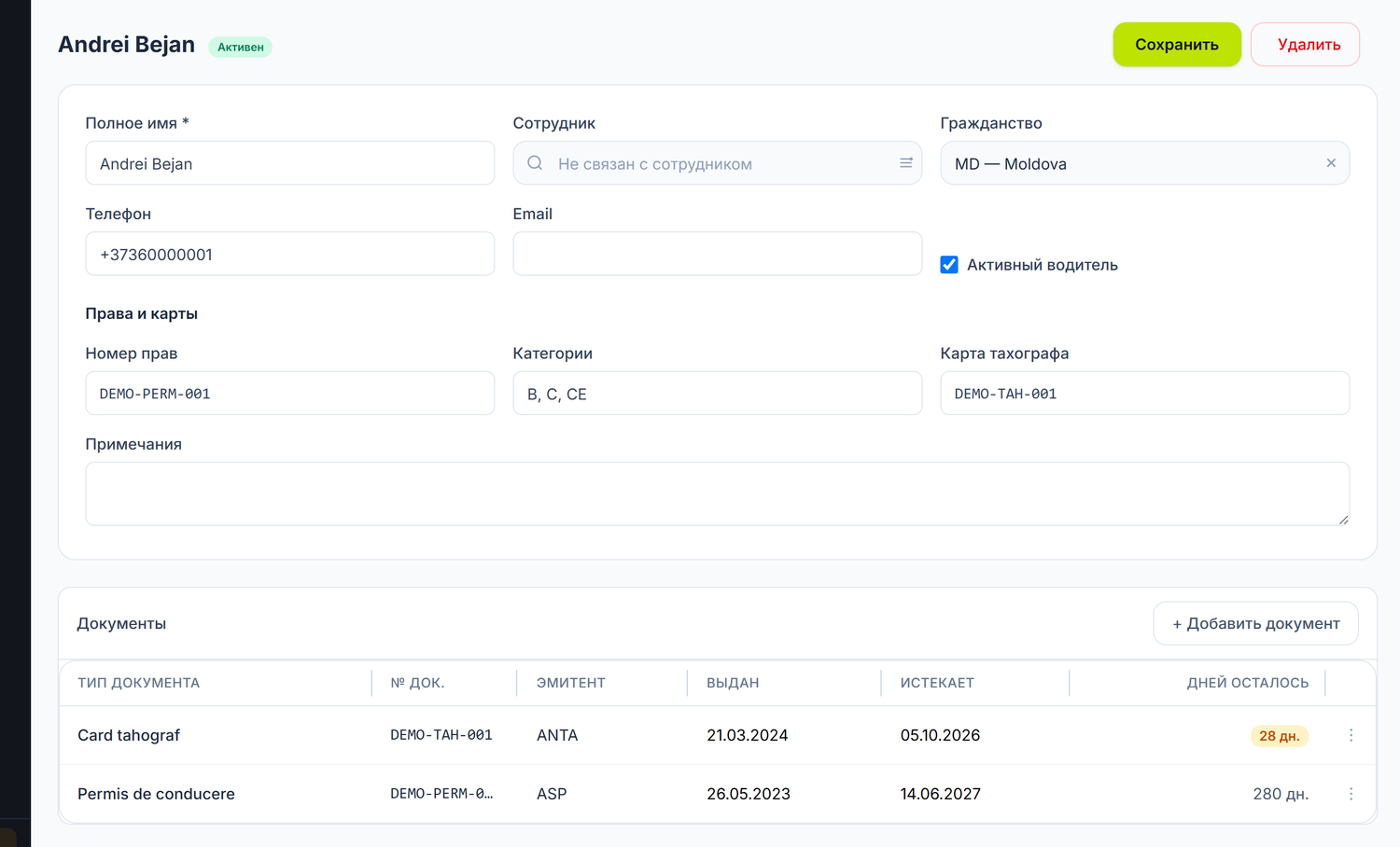Open row actions for Permis de conducere
1400x847 pixels.
click(1351, 794)
